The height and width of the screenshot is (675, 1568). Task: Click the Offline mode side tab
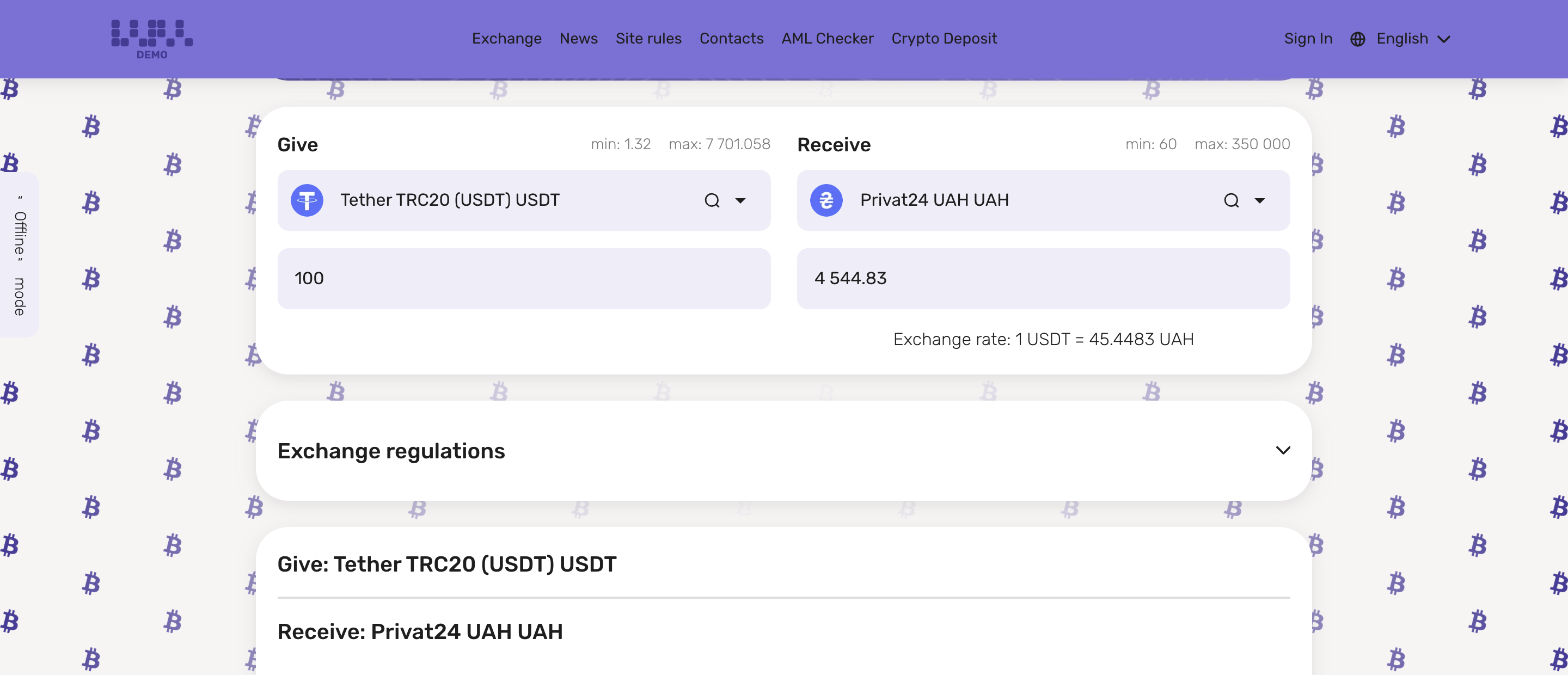pyautogui.click(x=20, y=255)
